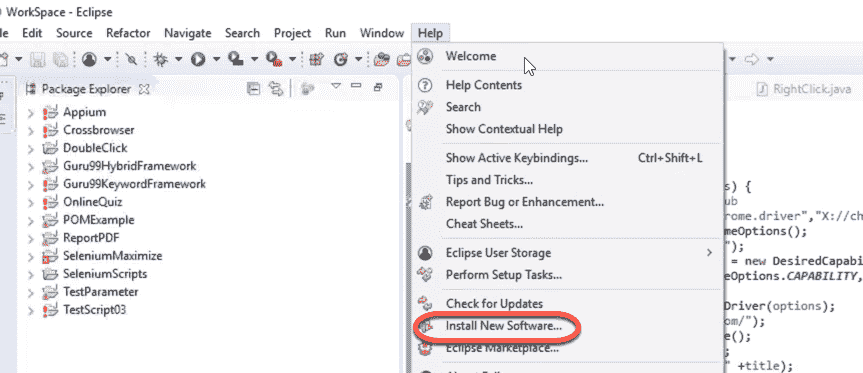Click the Open Type toolbar icon
Viewport: 863px width, 373px height.
(381, 59)
